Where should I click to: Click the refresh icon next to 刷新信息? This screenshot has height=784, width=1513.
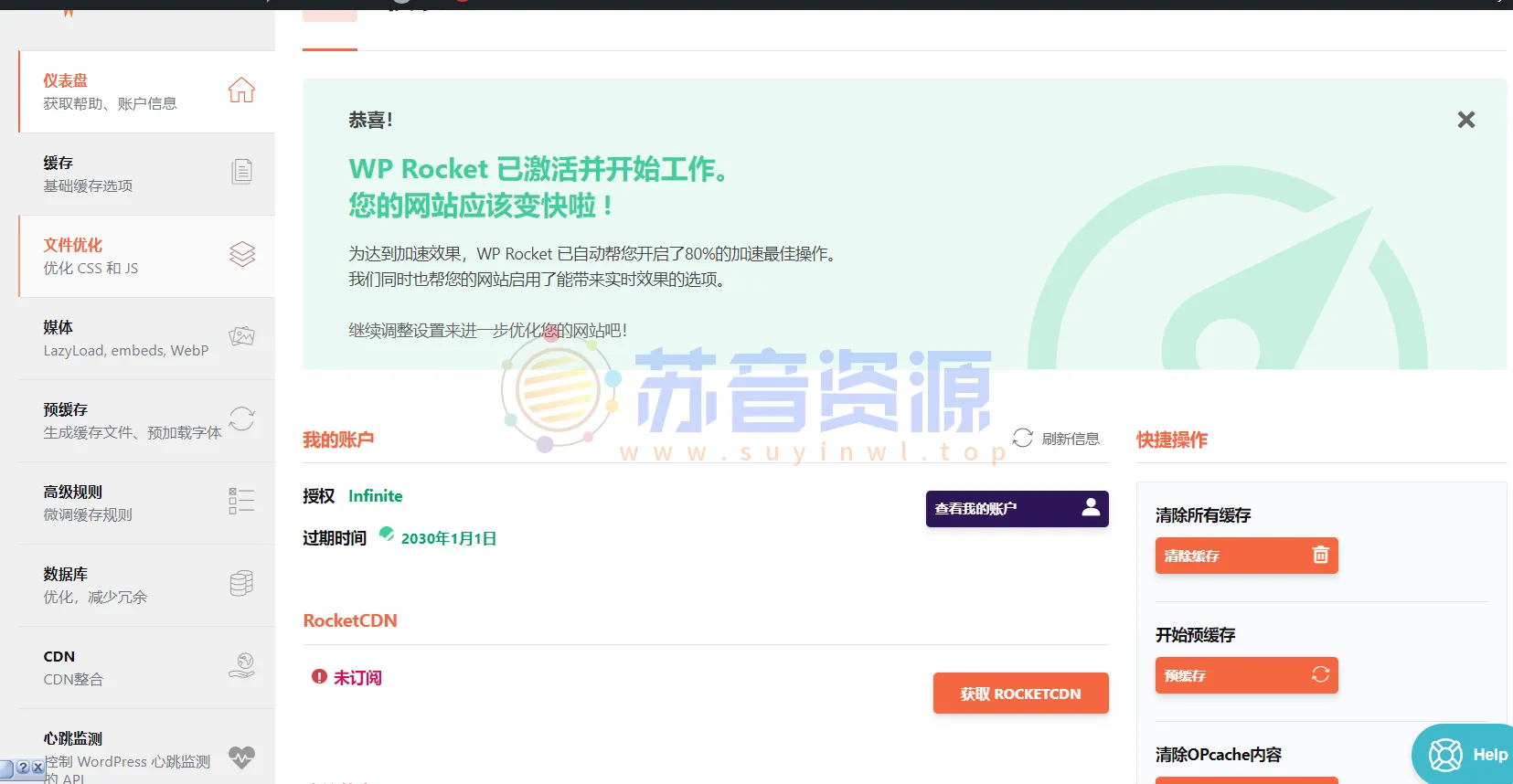1022,438
